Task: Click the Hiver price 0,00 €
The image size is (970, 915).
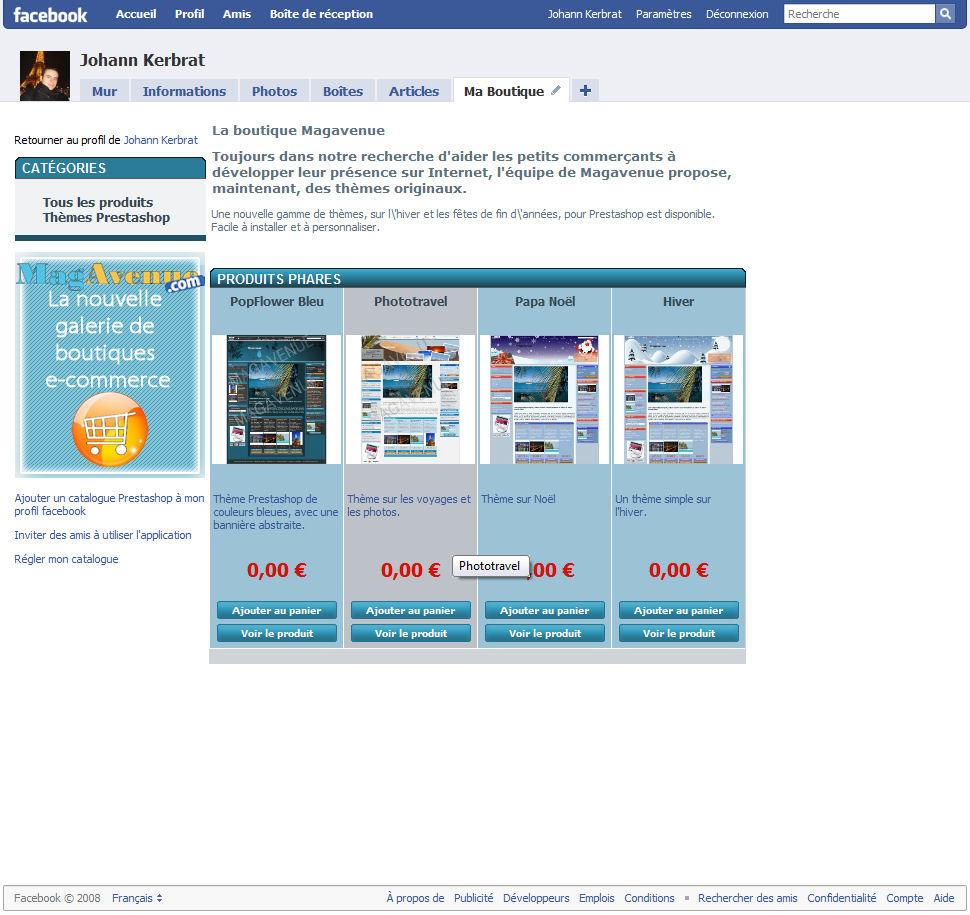Action: [x=678, y=570]
